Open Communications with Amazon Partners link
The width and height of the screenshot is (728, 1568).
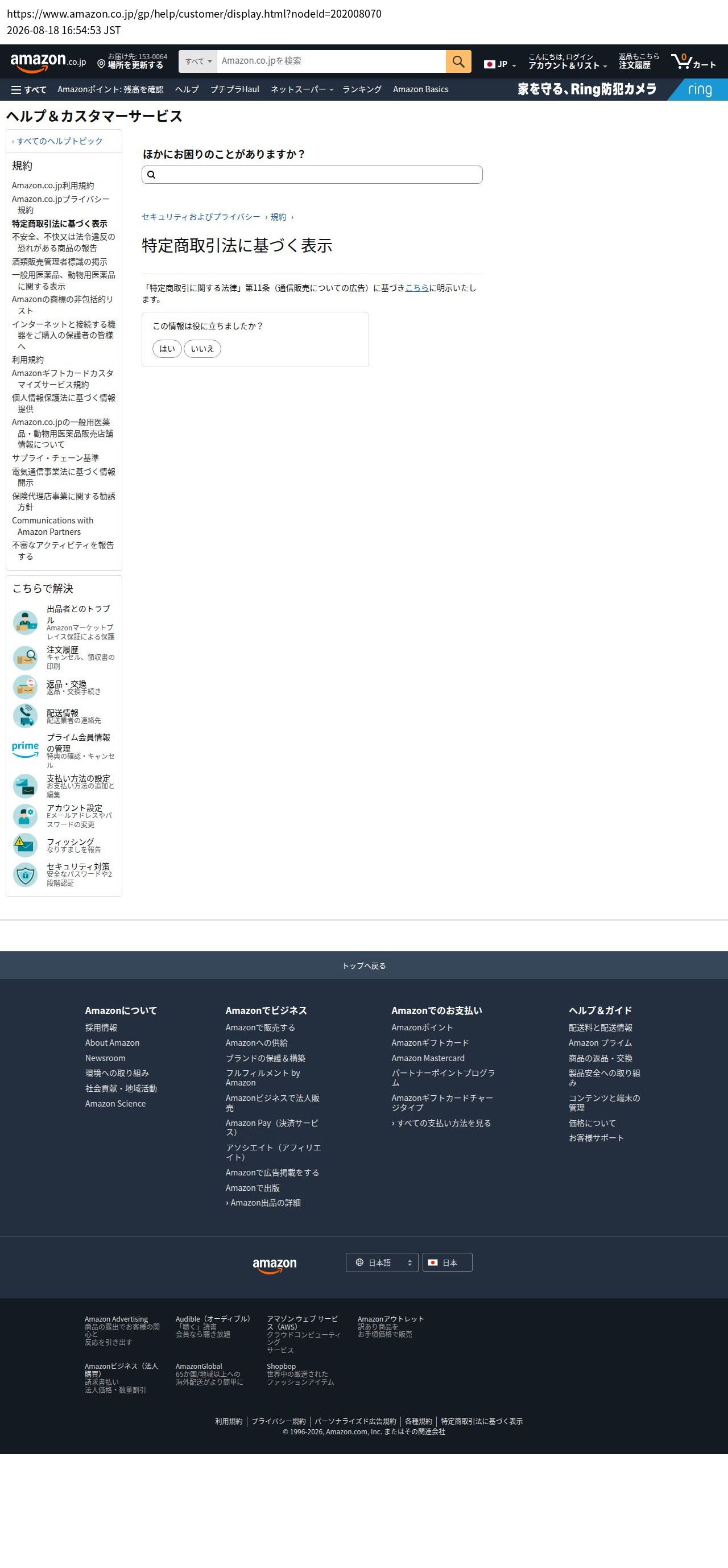[x=52, y=526]
